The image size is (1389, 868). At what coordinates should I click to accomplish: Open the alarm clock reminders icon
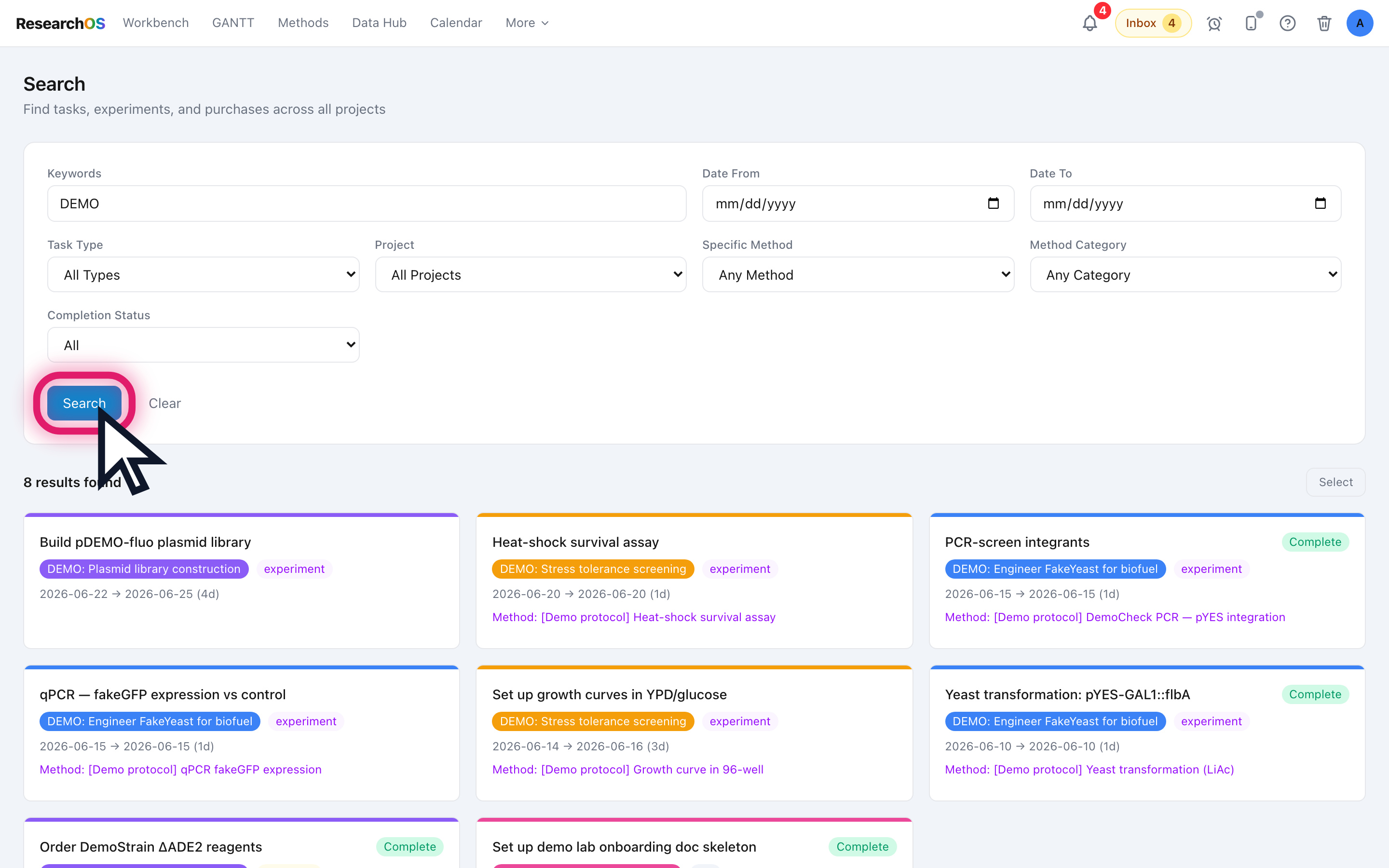[x=1214, y=24]
